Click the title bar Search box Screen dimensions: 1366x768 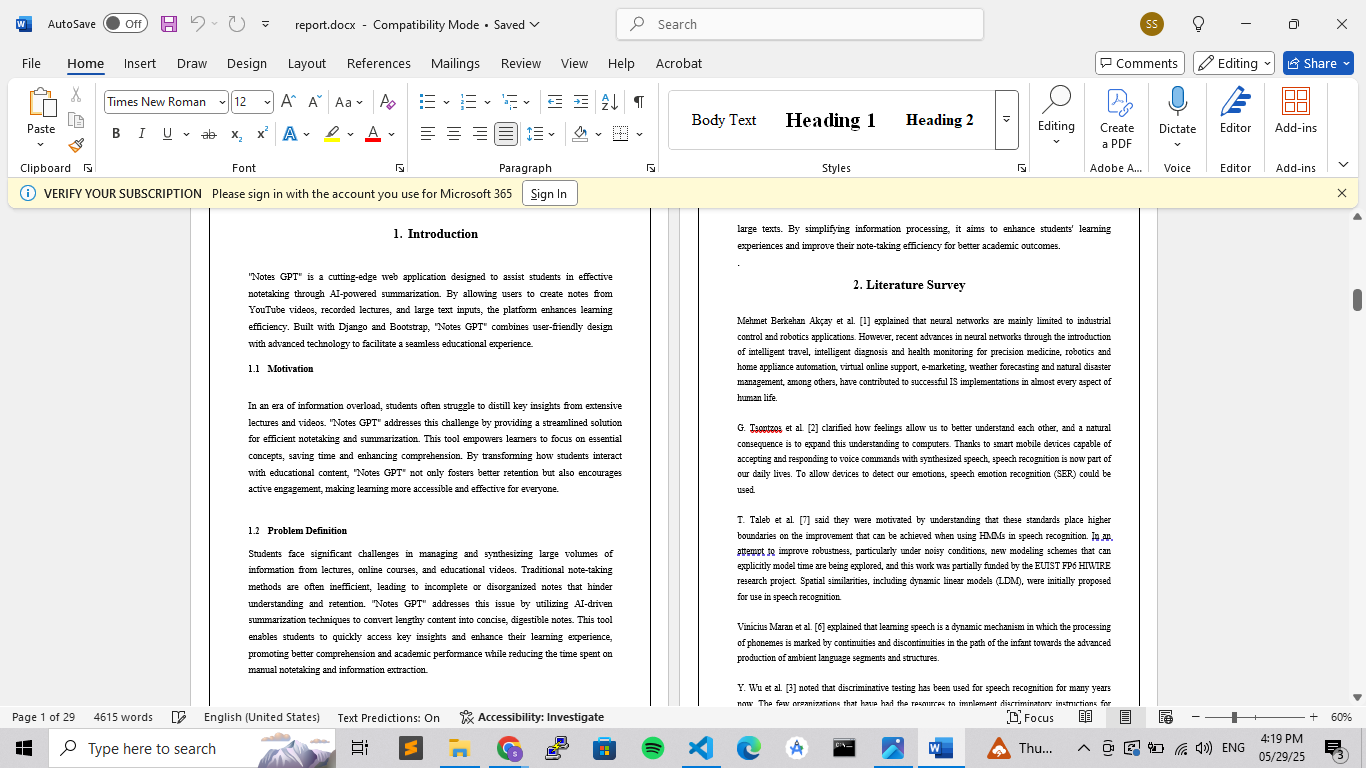click(800, 24)
